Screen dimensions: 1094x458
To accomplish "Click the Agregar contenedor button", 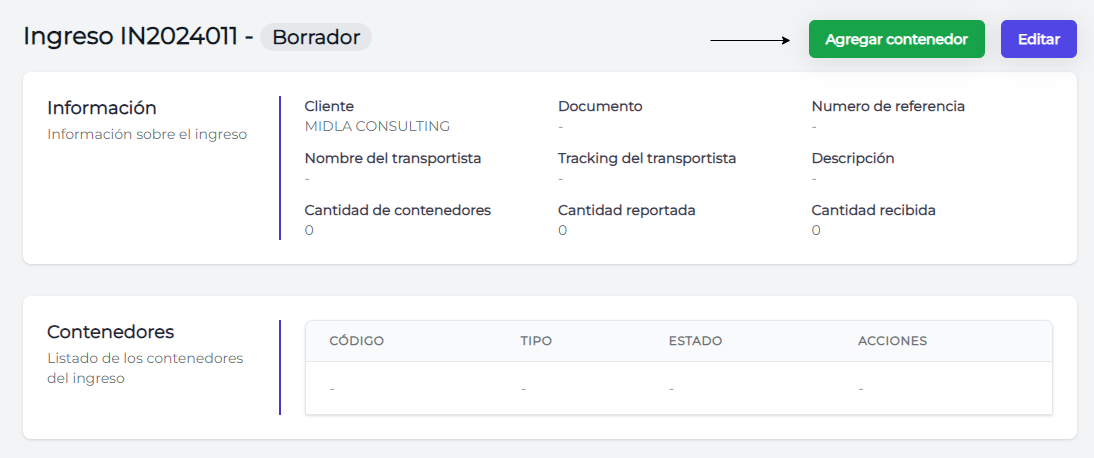I will [x=897, y=39].
